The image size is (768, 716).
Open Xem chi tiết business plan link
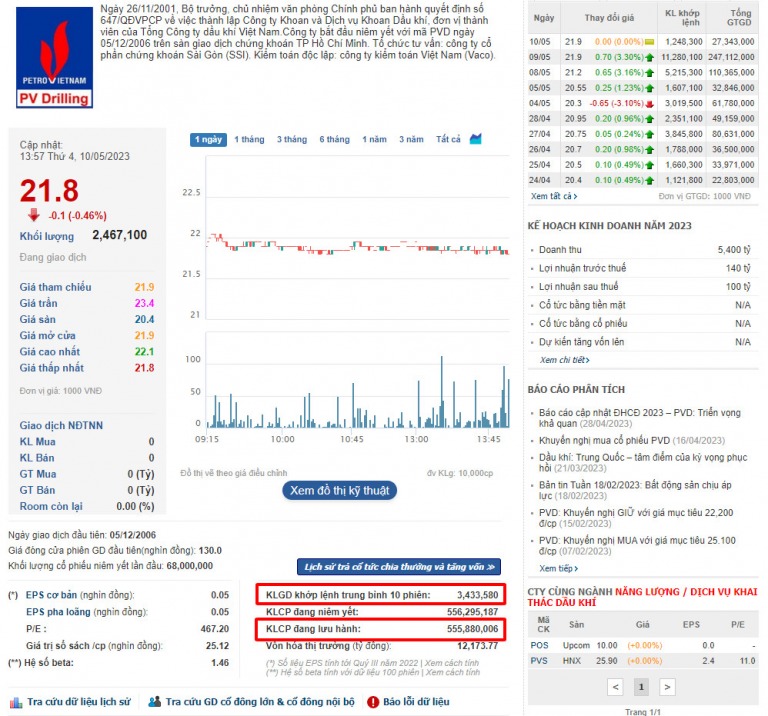point(564,360)
